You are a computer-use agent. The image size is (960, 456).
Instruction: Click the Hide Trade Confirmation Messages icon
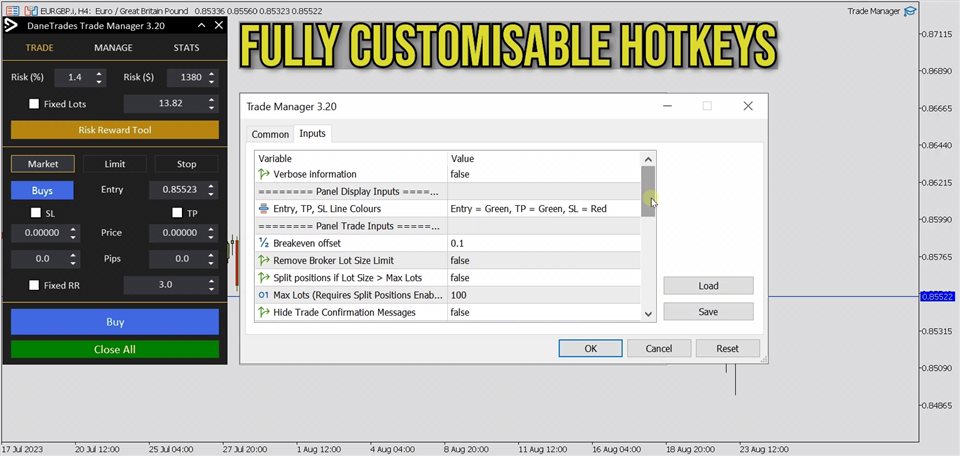point(264,312)
